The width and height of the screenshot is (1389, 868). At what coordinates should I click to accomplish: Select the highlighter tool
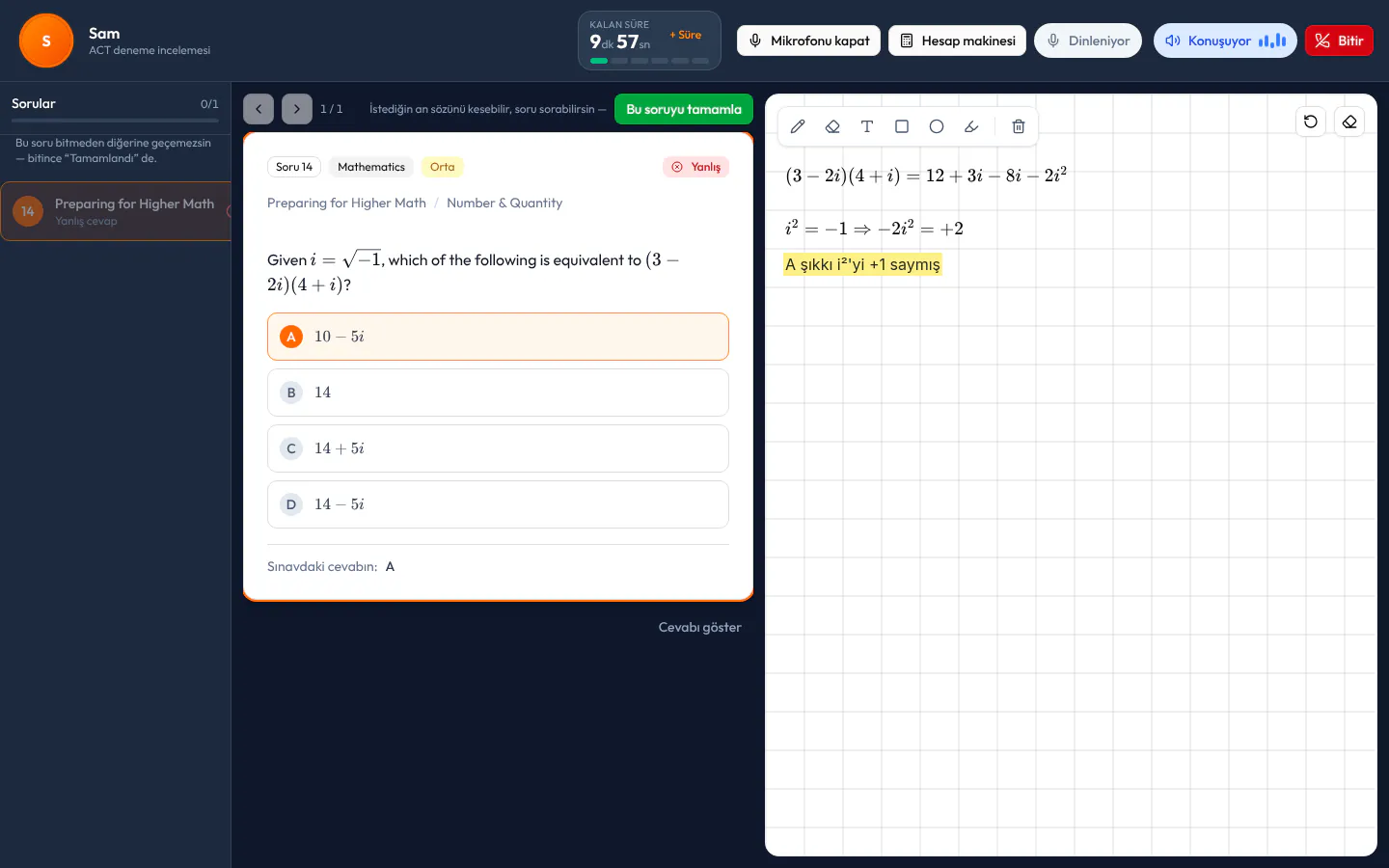click(x=971, y=126)
